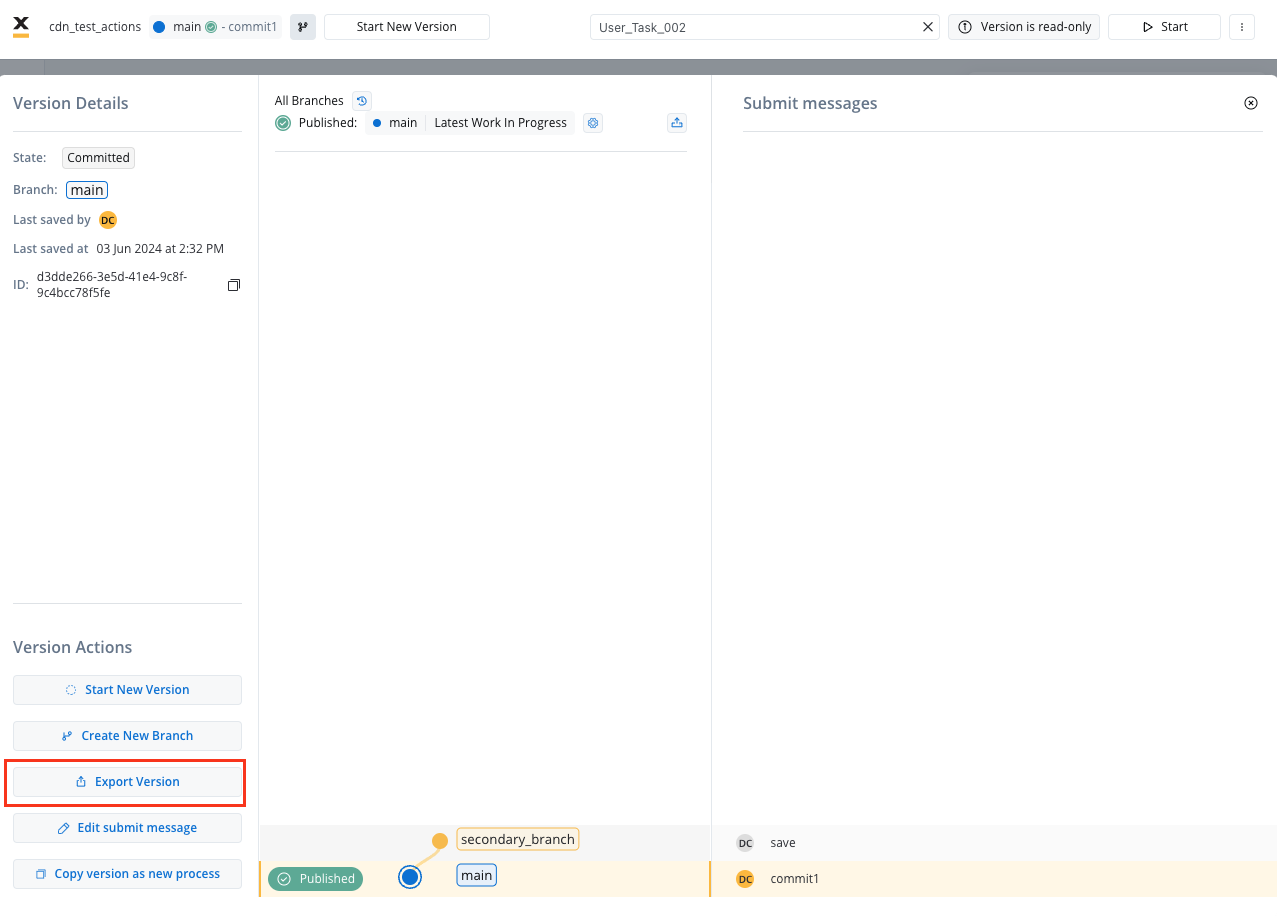Click the main branch chip beside Published:

point(395,123)
